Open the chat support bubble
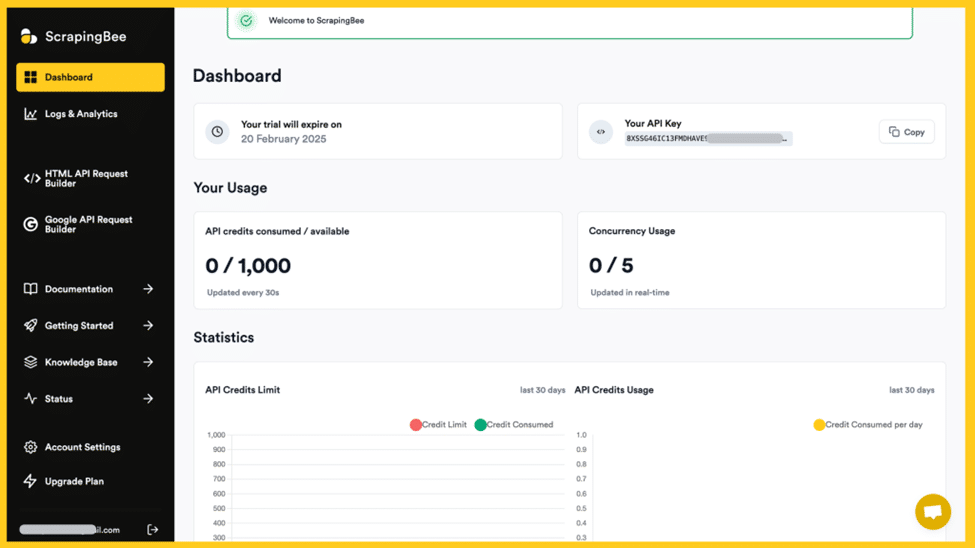Viewport: 975px width, 548px height. pos(933,511)
